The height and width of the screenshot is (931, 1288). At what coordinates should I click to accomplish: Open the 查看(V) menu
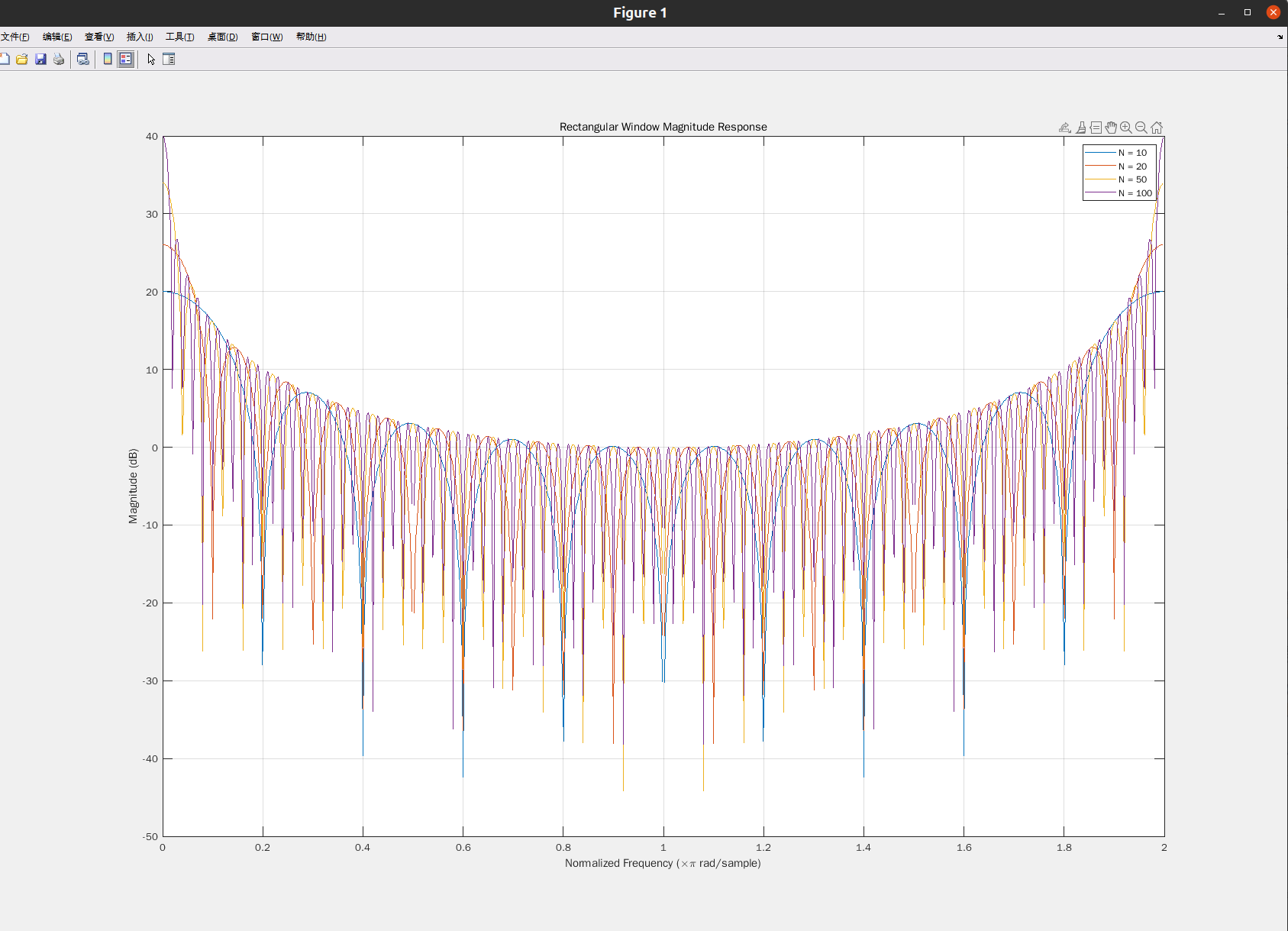click(99, 37)
